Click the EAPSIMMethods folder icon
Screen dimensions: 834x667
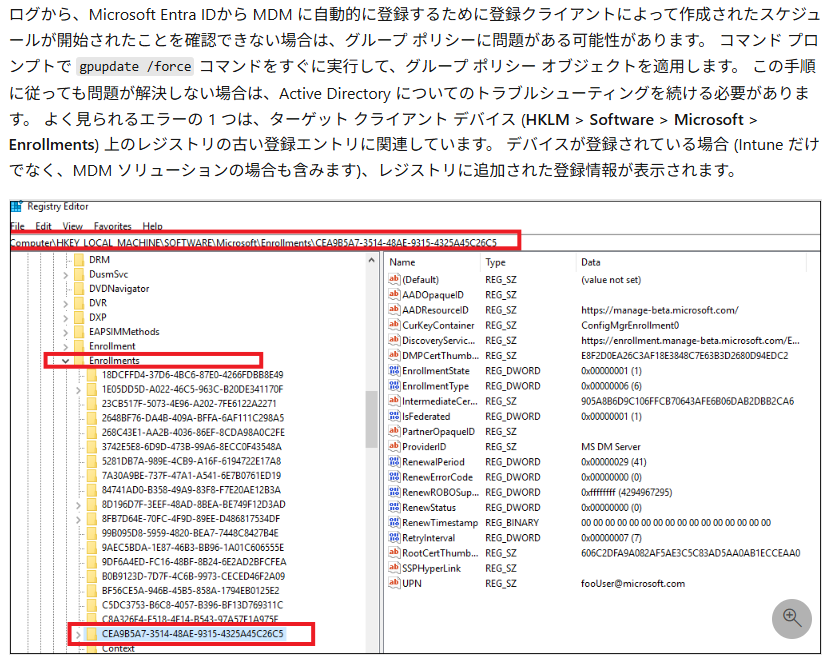pos(79,331)
